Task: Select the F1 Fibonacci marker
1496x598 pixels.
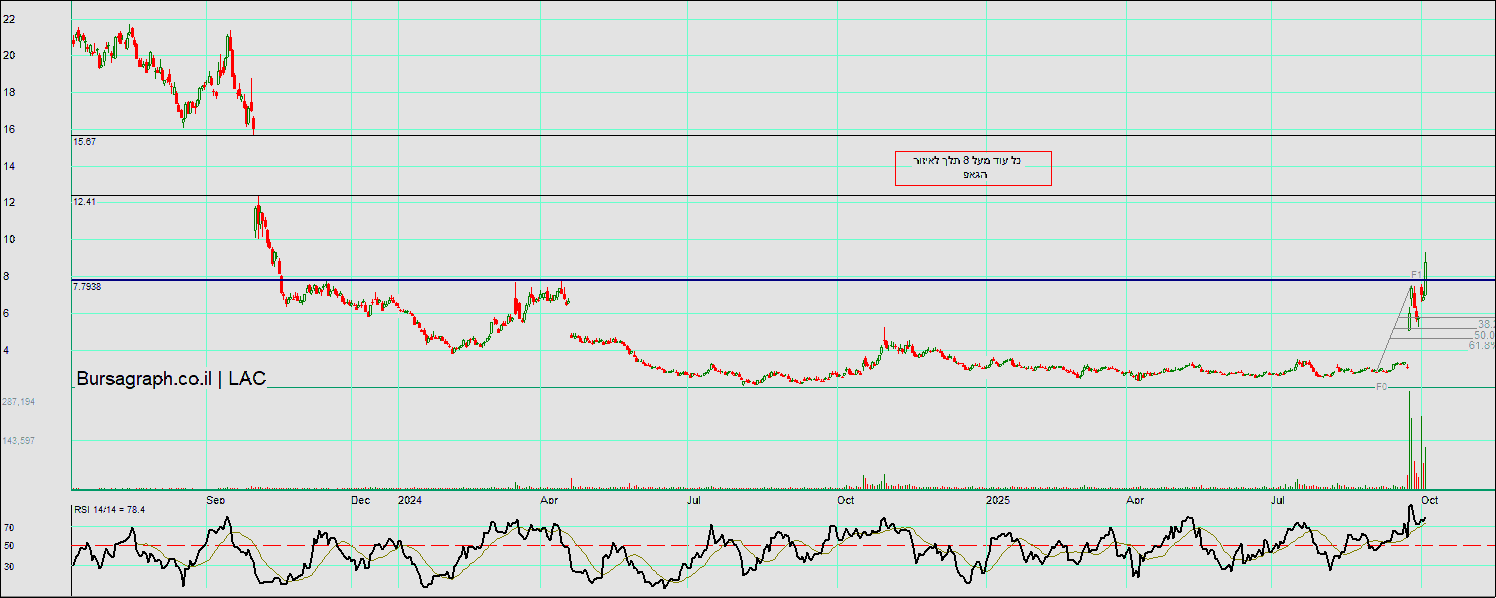Action: [x=1416, y=274]
